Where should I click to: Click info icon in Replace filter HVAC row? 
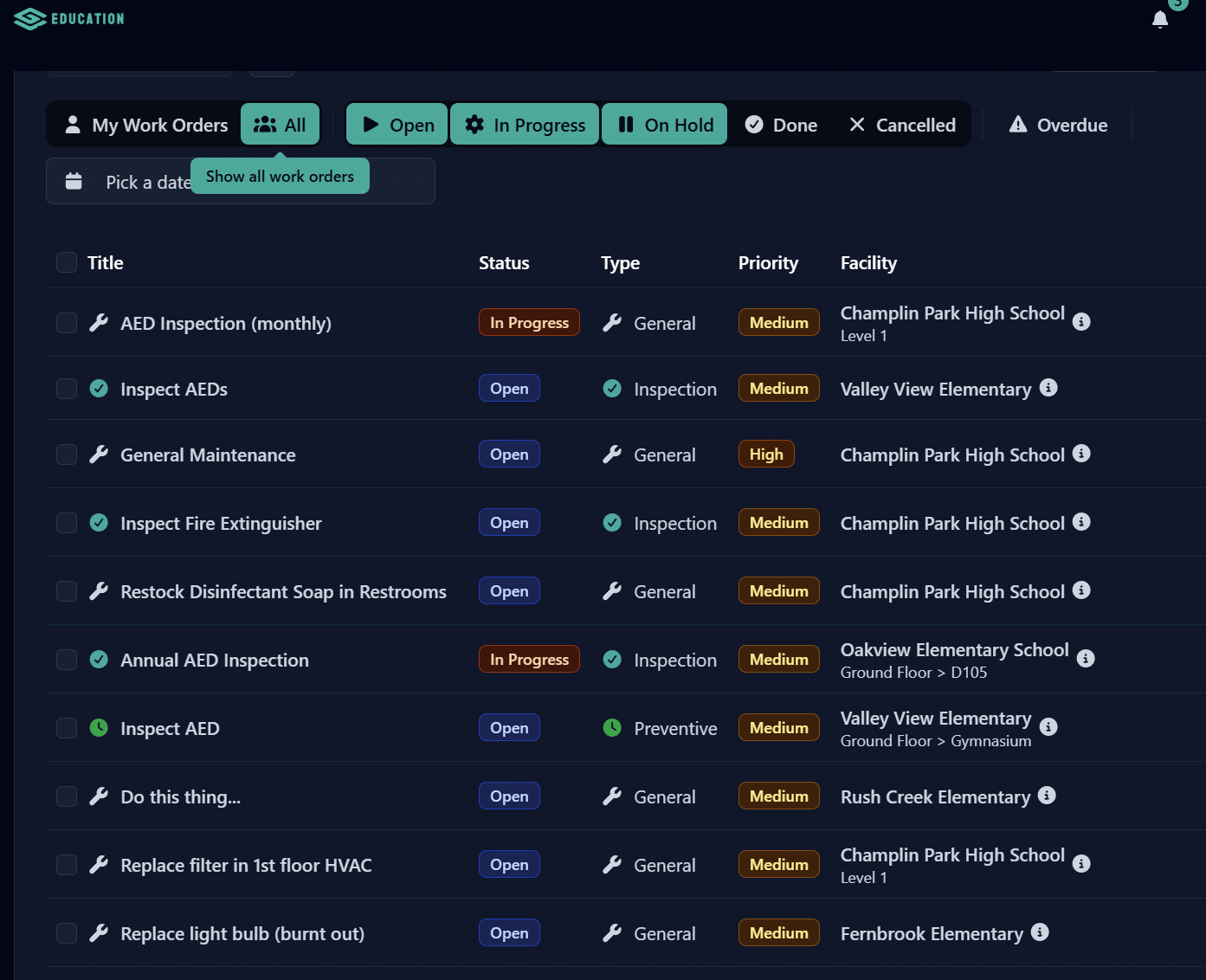pyautogui.click(x=1081, y=864)
